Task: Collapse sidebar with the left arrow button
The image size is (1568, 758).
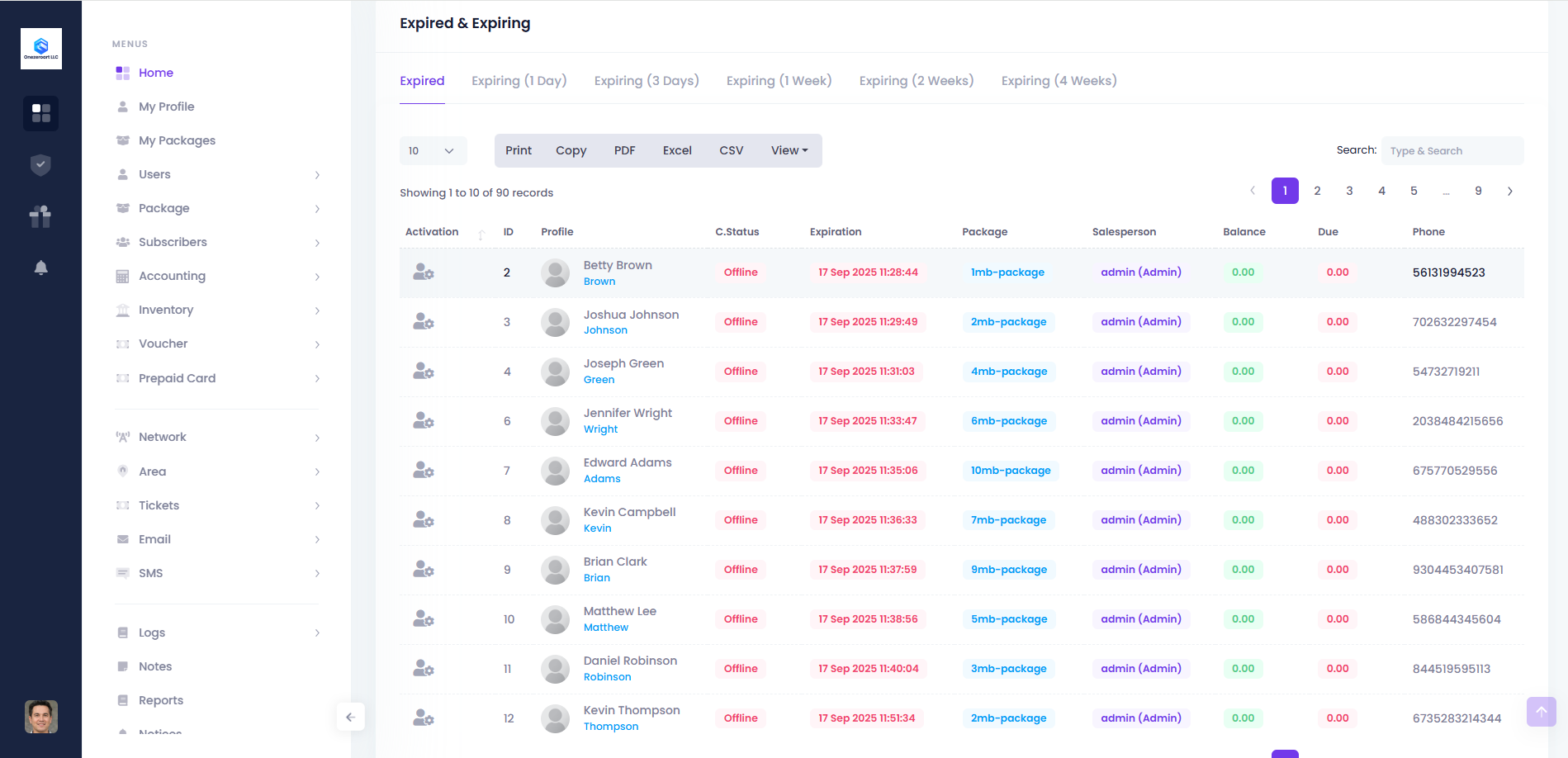Action: (x=350, y=717)
